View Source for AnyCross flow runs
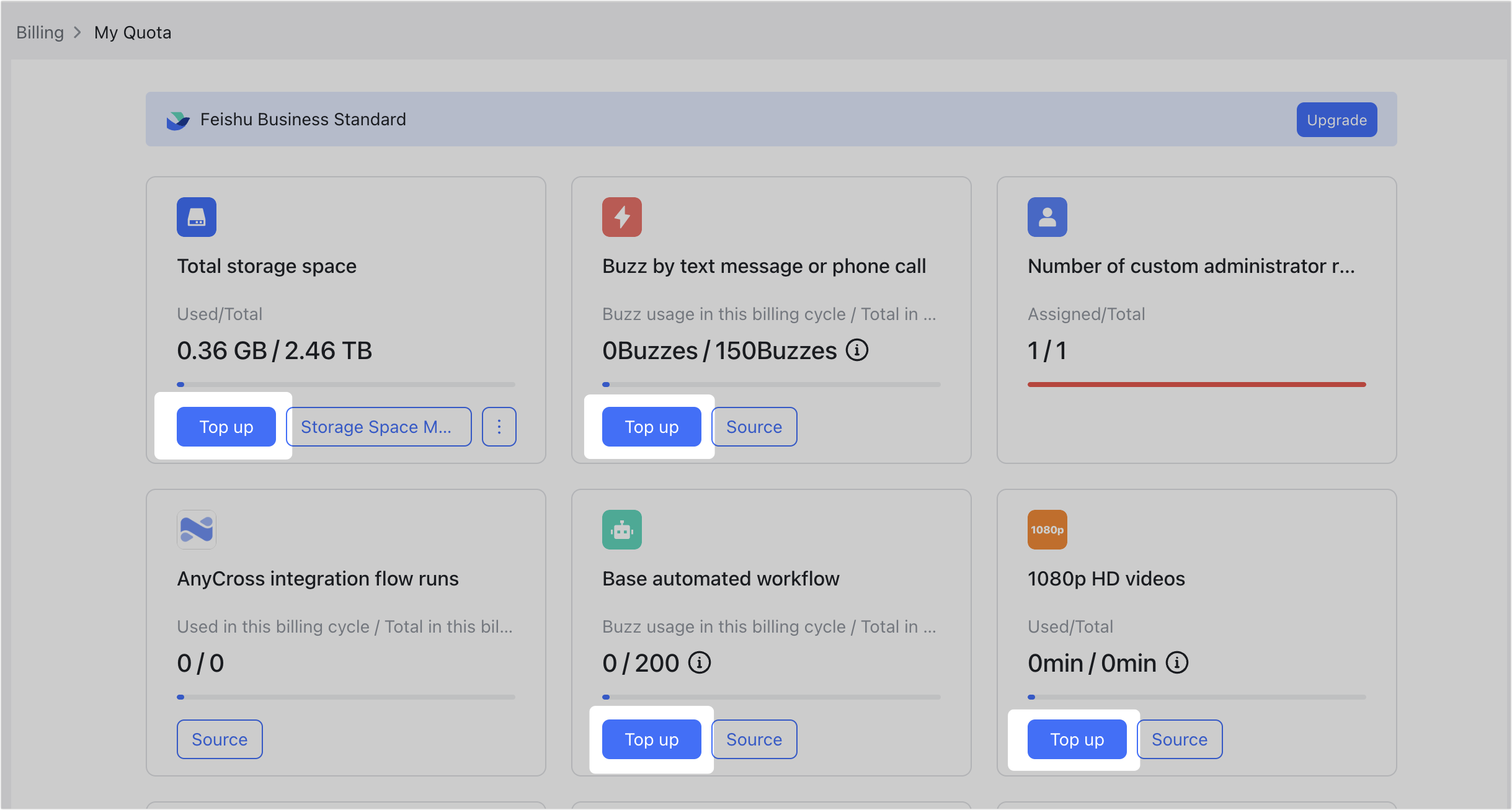Screen dimensions: 1512x810 (219, 739)
